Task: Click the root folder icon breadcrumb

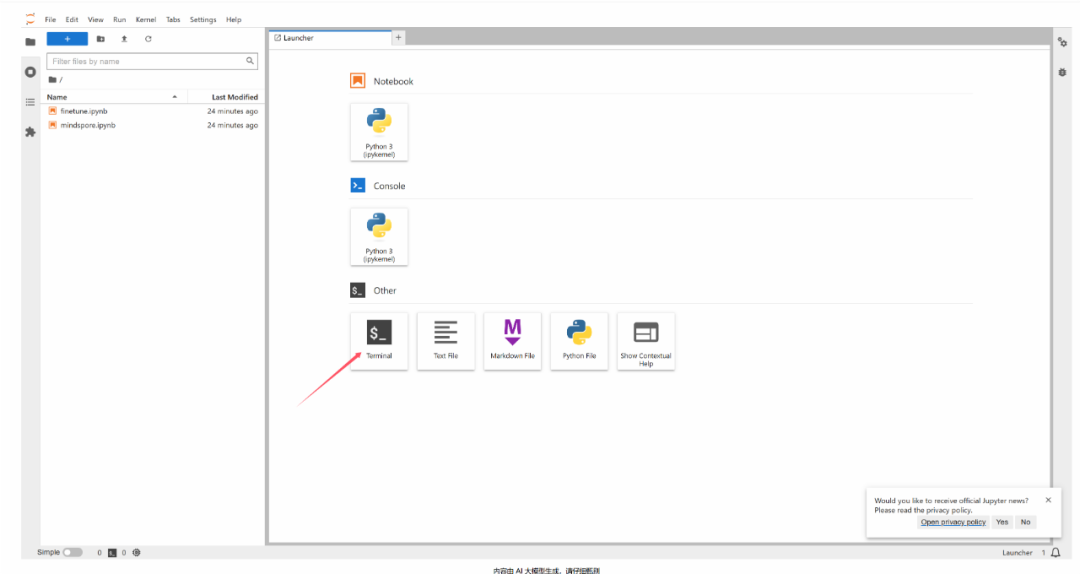Action: click(52, 80)
